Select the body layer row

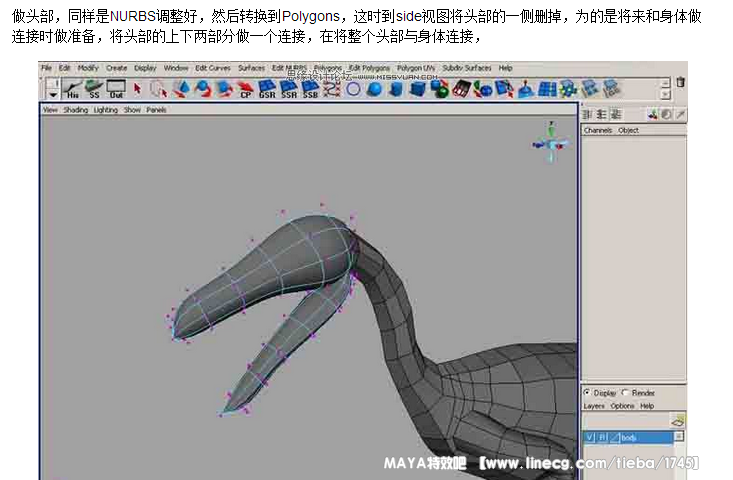pyautogui.click(x=629, y=437)
